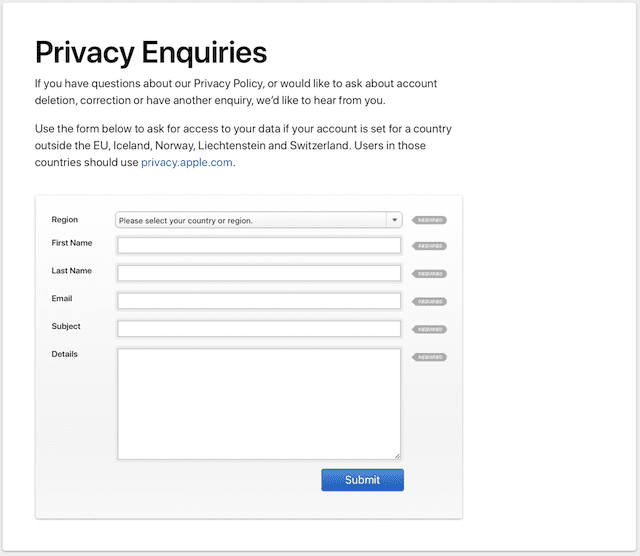The image size is (640, 556).
Task: Click the Privacy Enquiries heading
Action: pyautogui.click(x=151, y=52)
